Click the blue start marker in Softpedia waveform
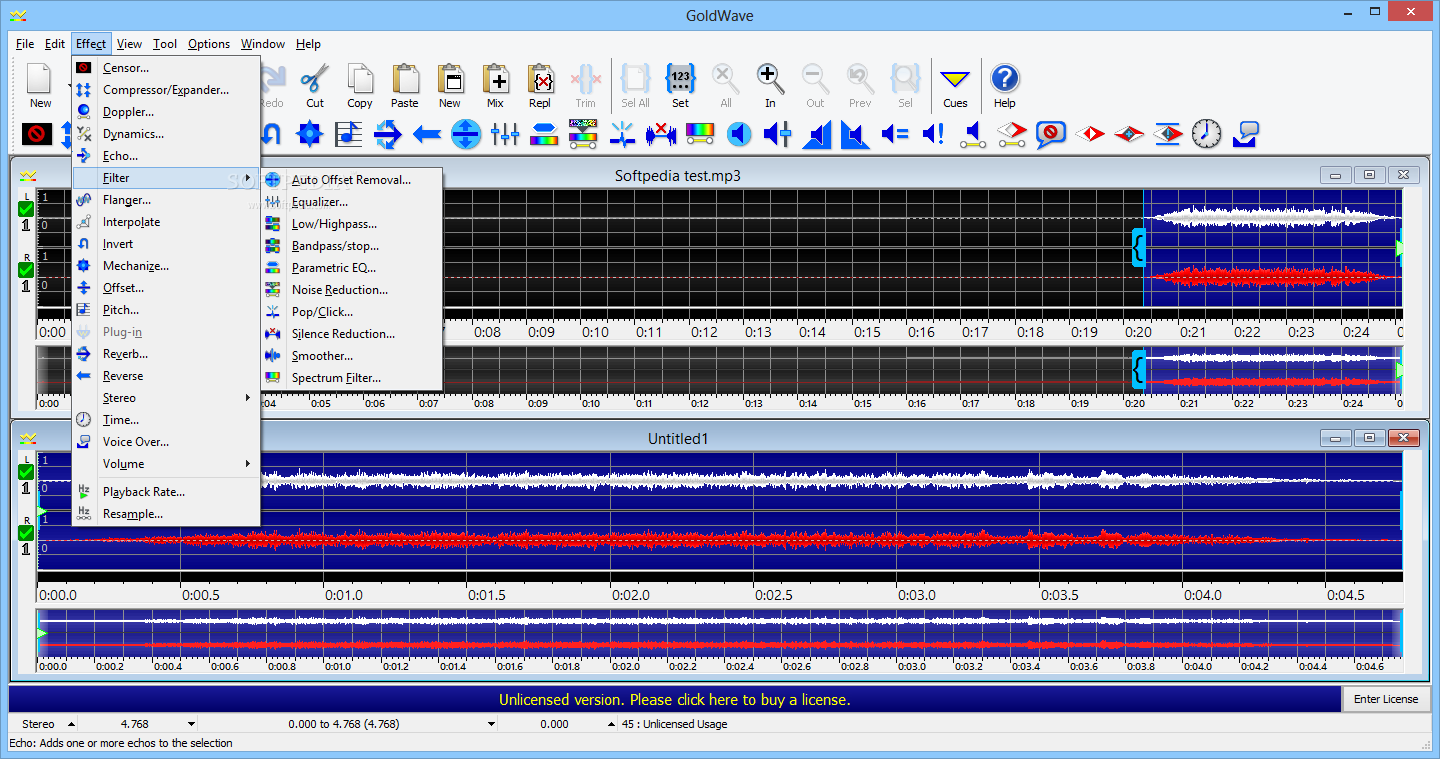Screen dimensions: 1440x759 point(1138,247)
